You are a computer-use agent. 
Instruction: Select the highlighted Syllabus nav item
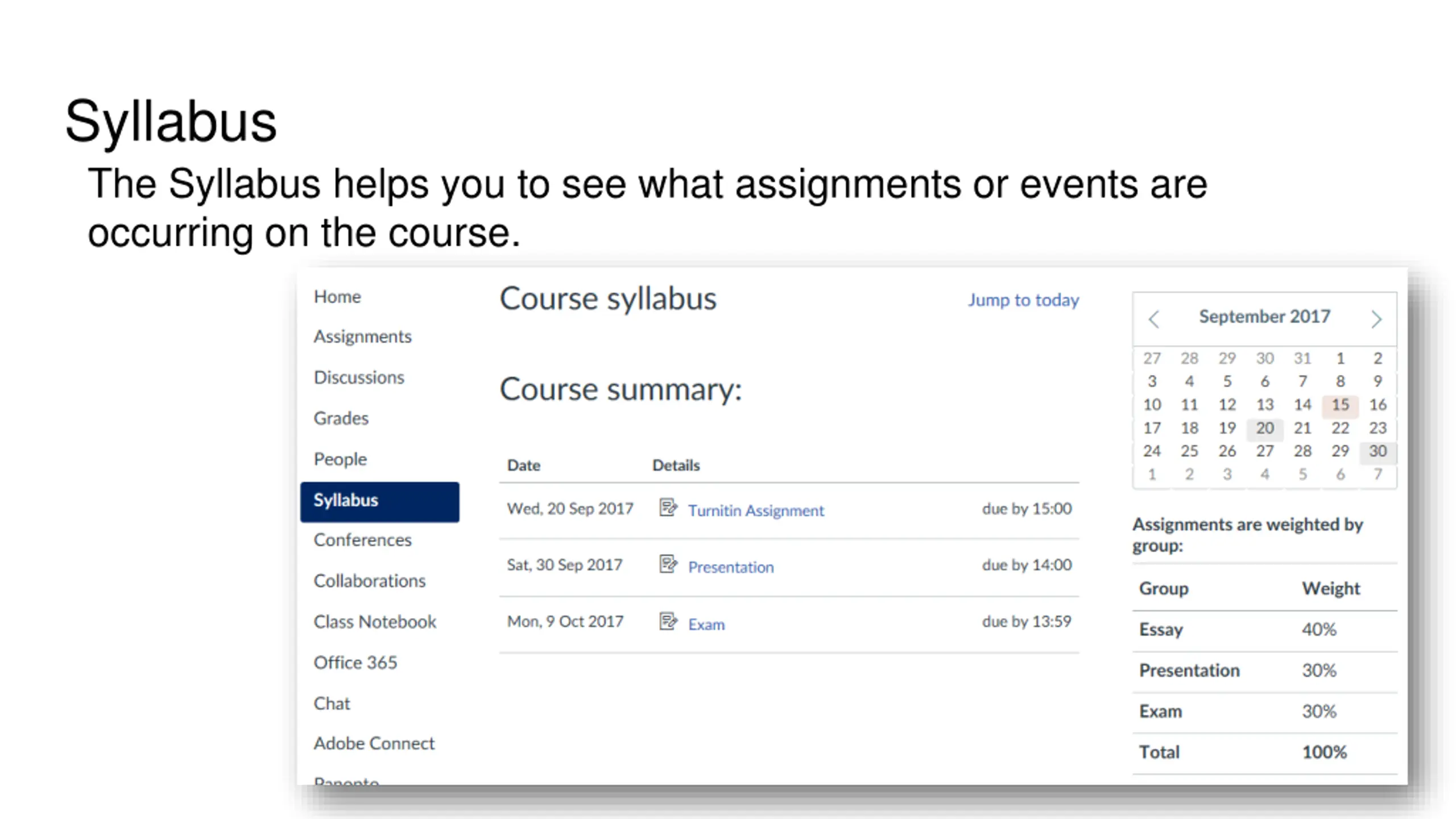[x=379, y=502]
